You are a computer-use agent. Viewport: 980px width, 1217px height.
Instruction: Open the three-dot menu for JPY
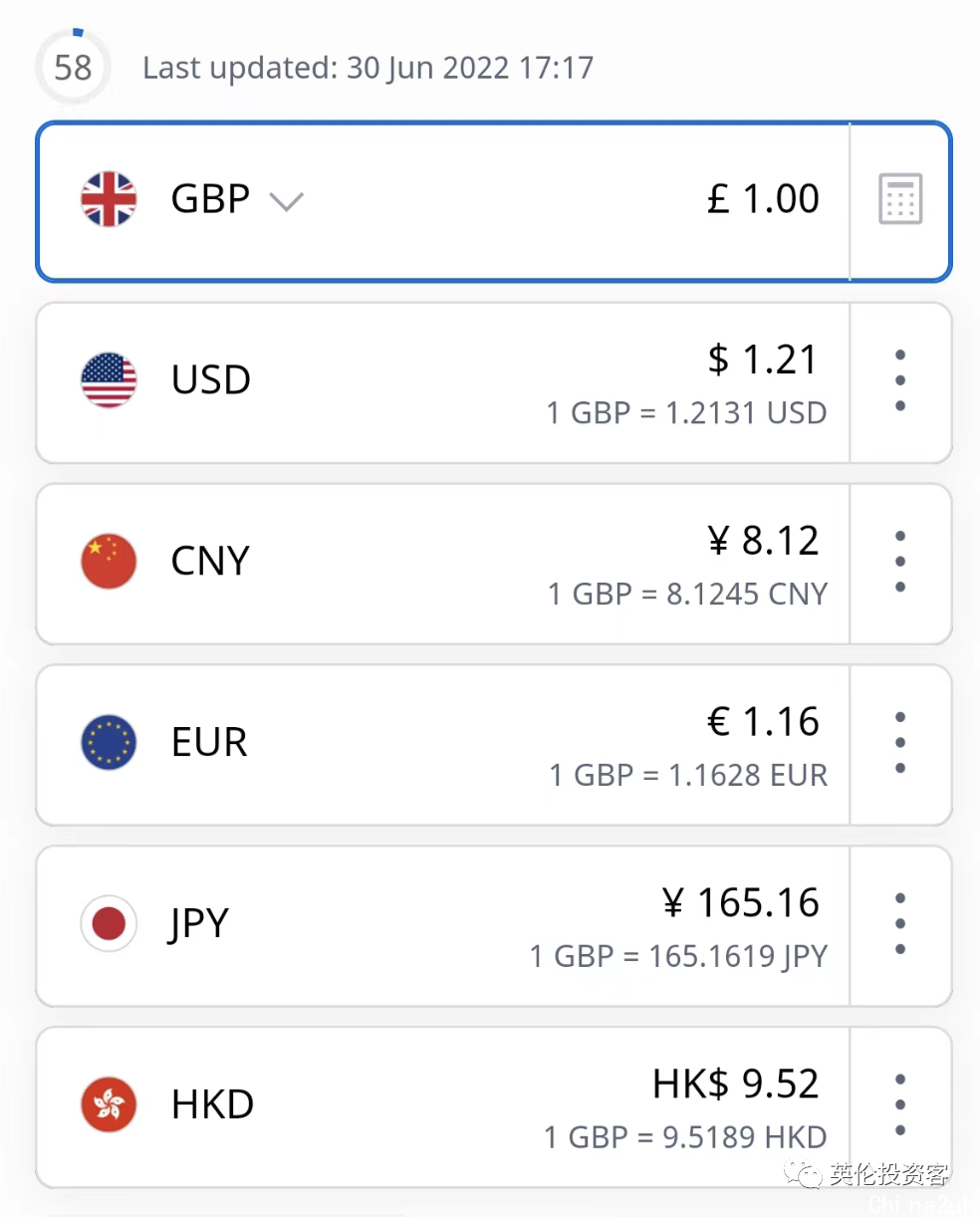pyautogui.click(x=900, y=924)
